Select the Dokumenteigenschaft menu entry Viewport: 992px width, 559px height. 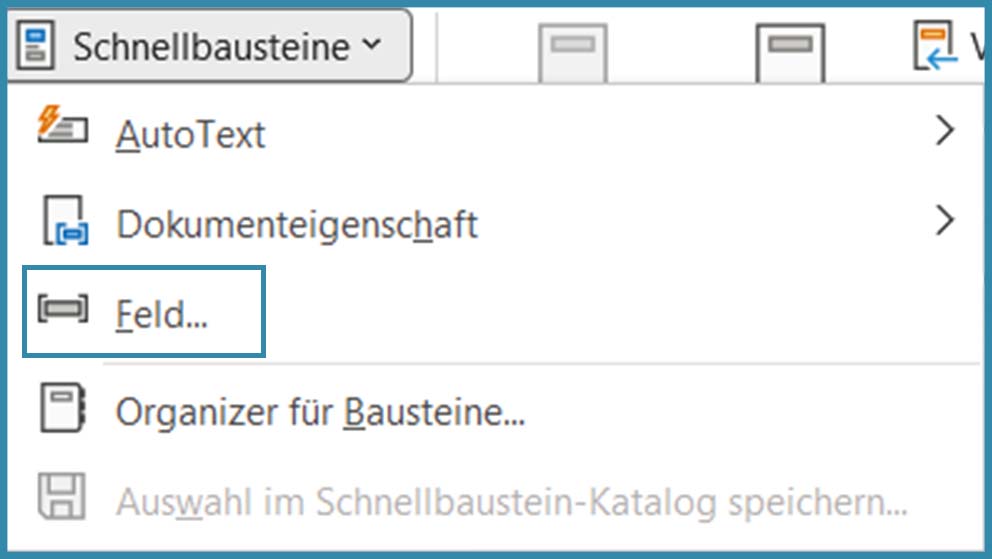[297, 224]
